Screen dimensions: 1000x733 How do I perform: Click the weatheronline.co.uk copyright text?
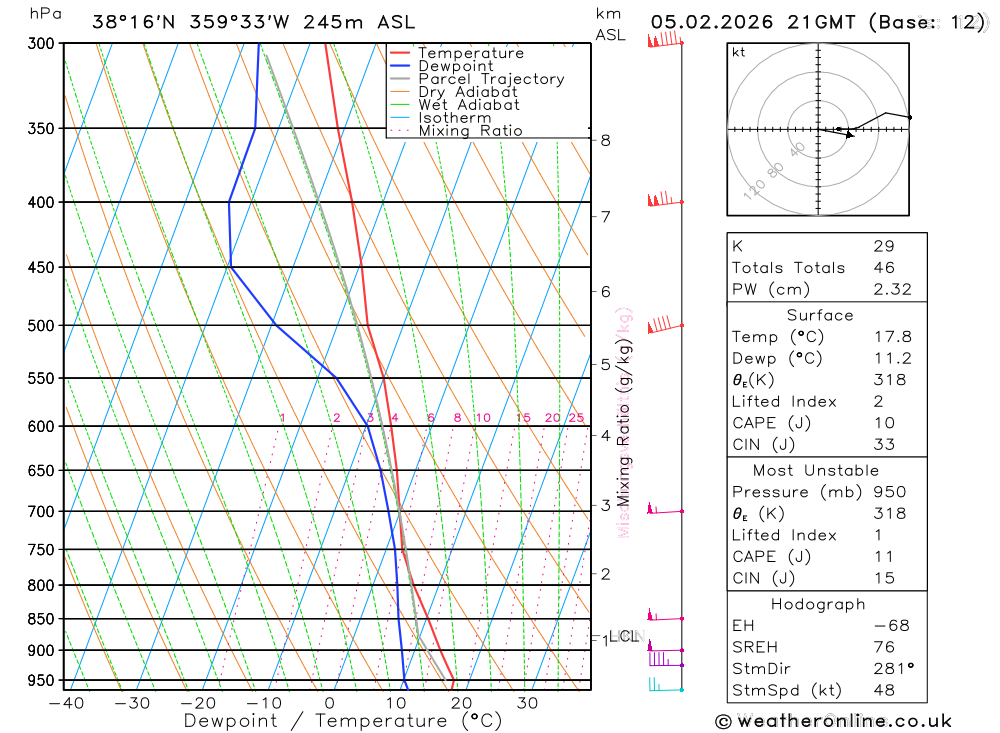click(x=834, y=721)
